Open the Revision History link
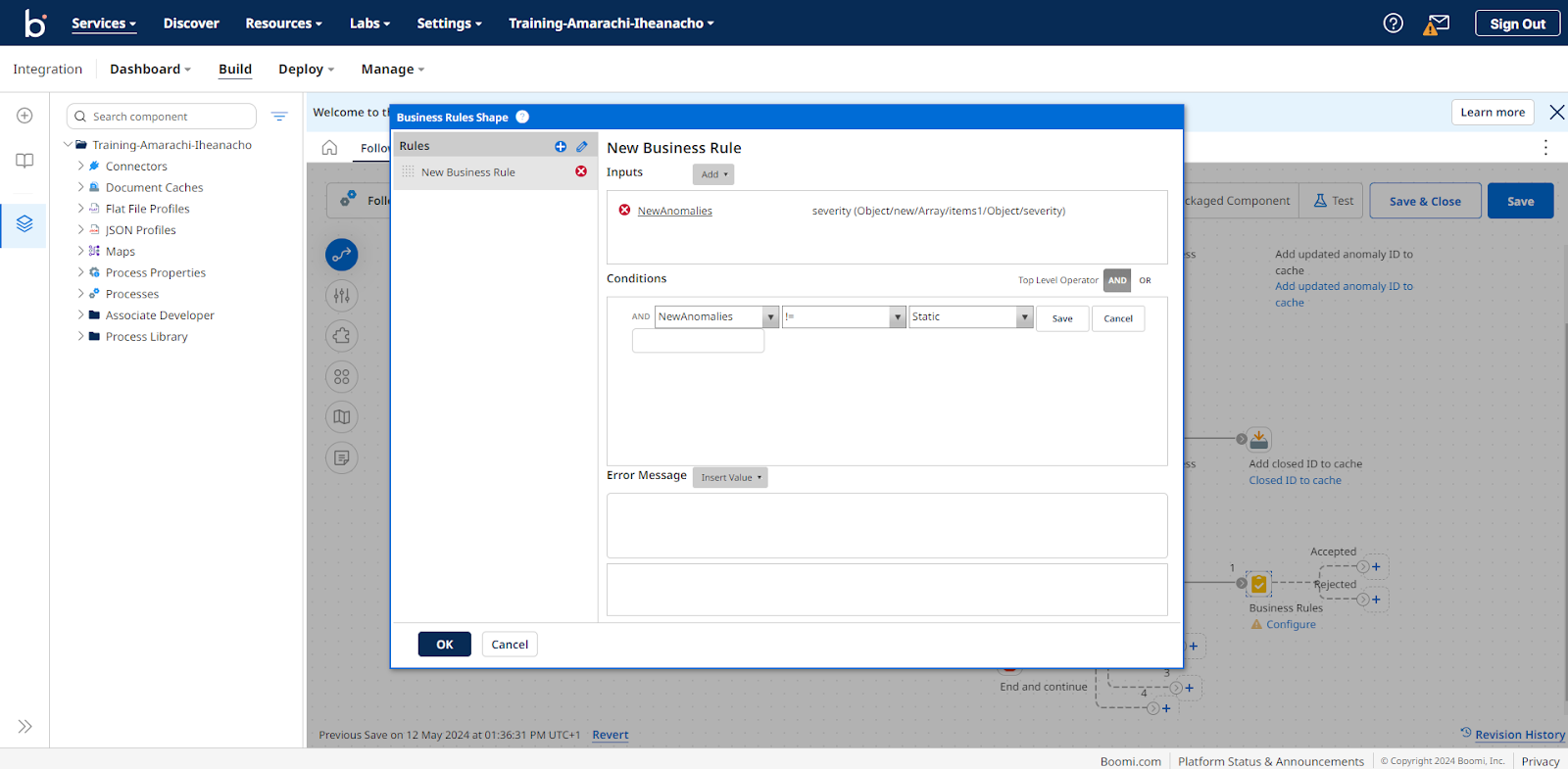 point(1520,735)
